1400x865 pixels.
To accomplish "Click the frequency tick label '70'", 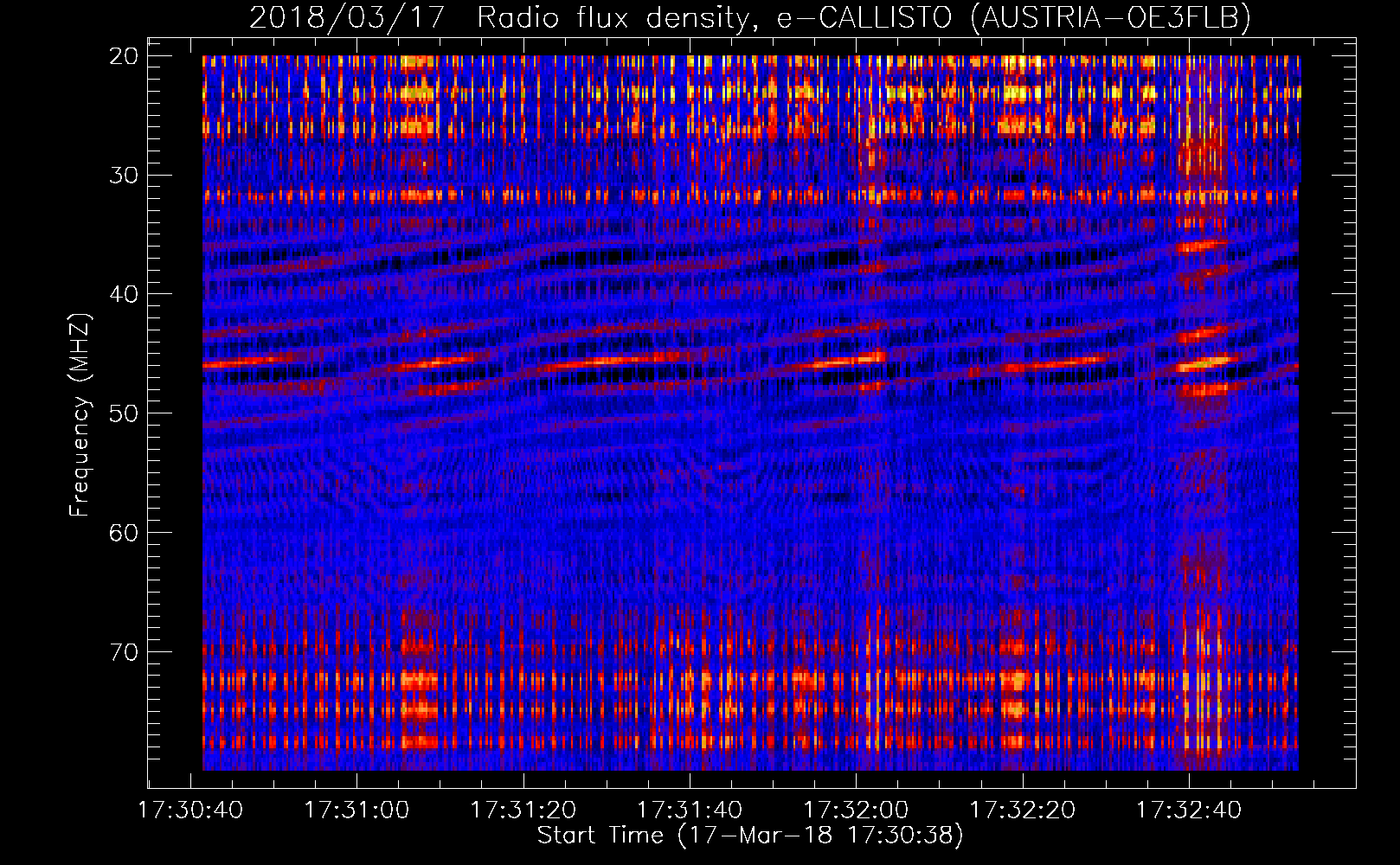I will pyautogui.click(x=125, y=651).
